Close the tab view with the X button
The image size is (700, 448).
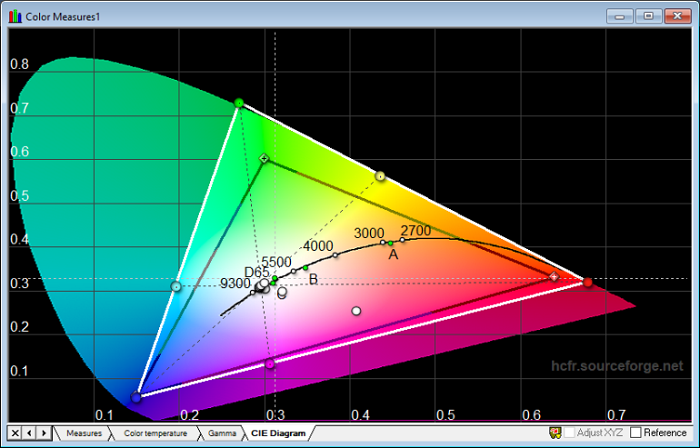pyautogui.click(x=15, y=432)
